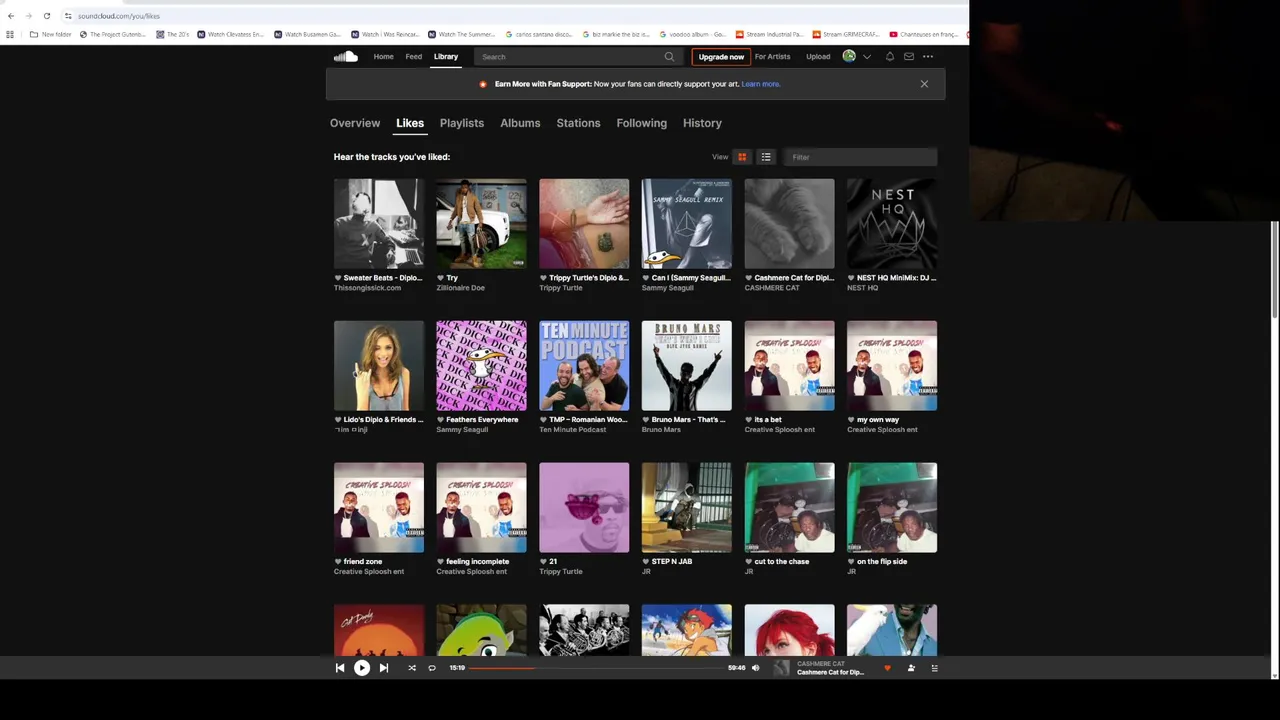The image size is (1280, 720).
Task: Toggle repeat in the player bar
Action: pyautogui.click(x=432, y=668)
